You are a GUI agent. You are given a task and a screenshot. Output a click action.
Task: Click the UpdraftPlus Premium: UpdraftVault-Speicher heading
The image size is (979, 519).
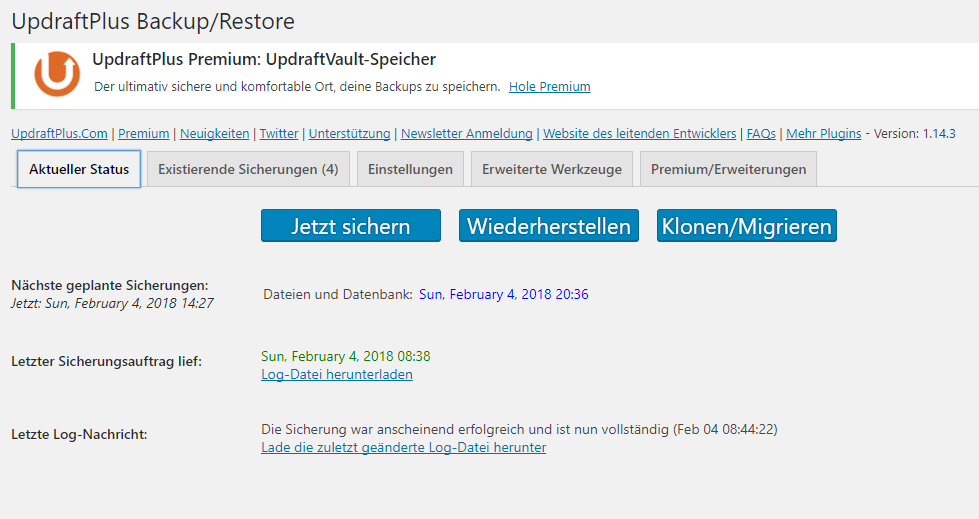pos(264,59)
